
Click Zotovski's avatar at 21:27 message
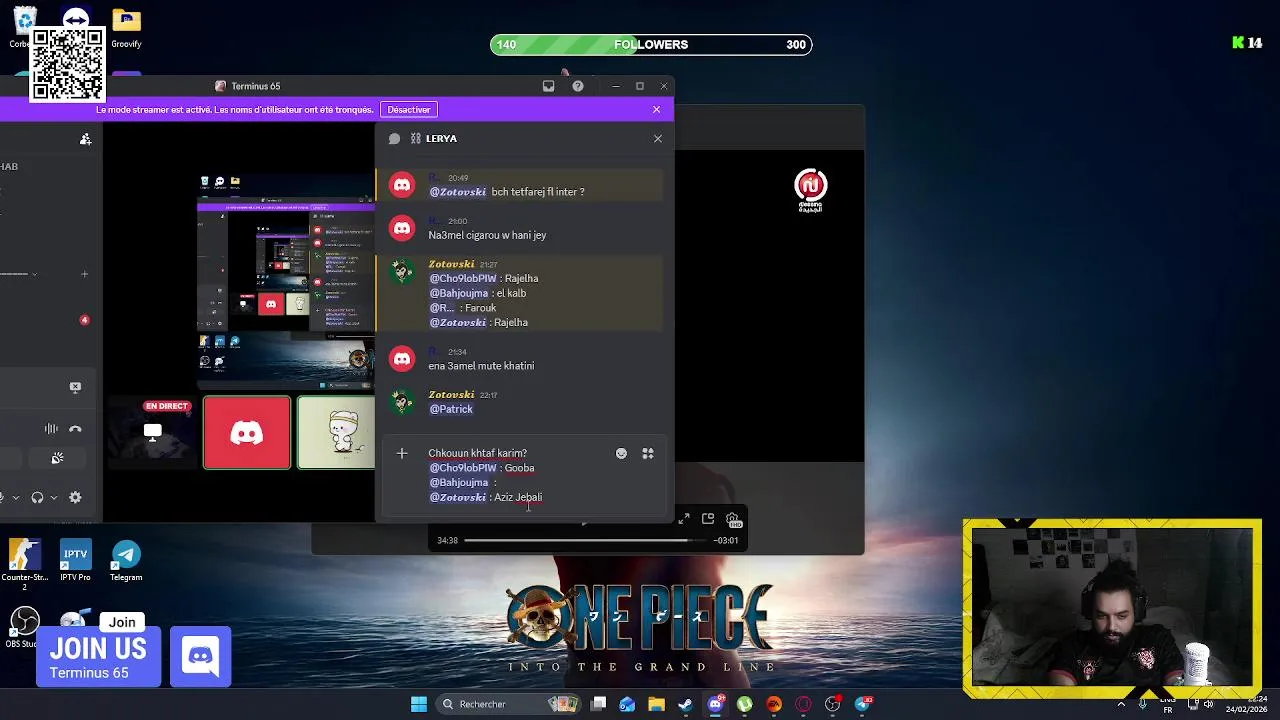402,271
